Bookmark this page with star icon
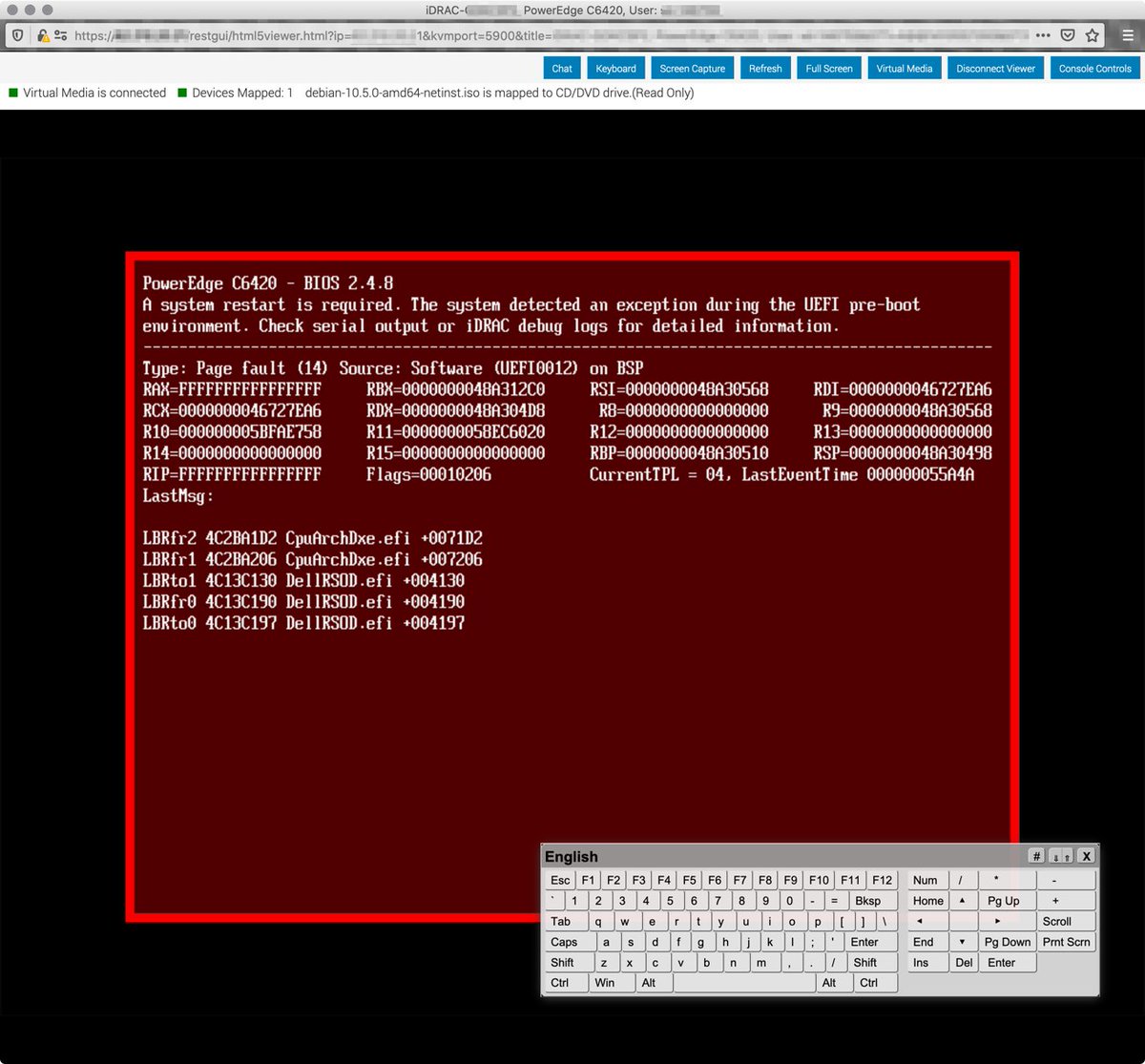The width and height of the screenshot is (1145, 1064). (1093, 35)
